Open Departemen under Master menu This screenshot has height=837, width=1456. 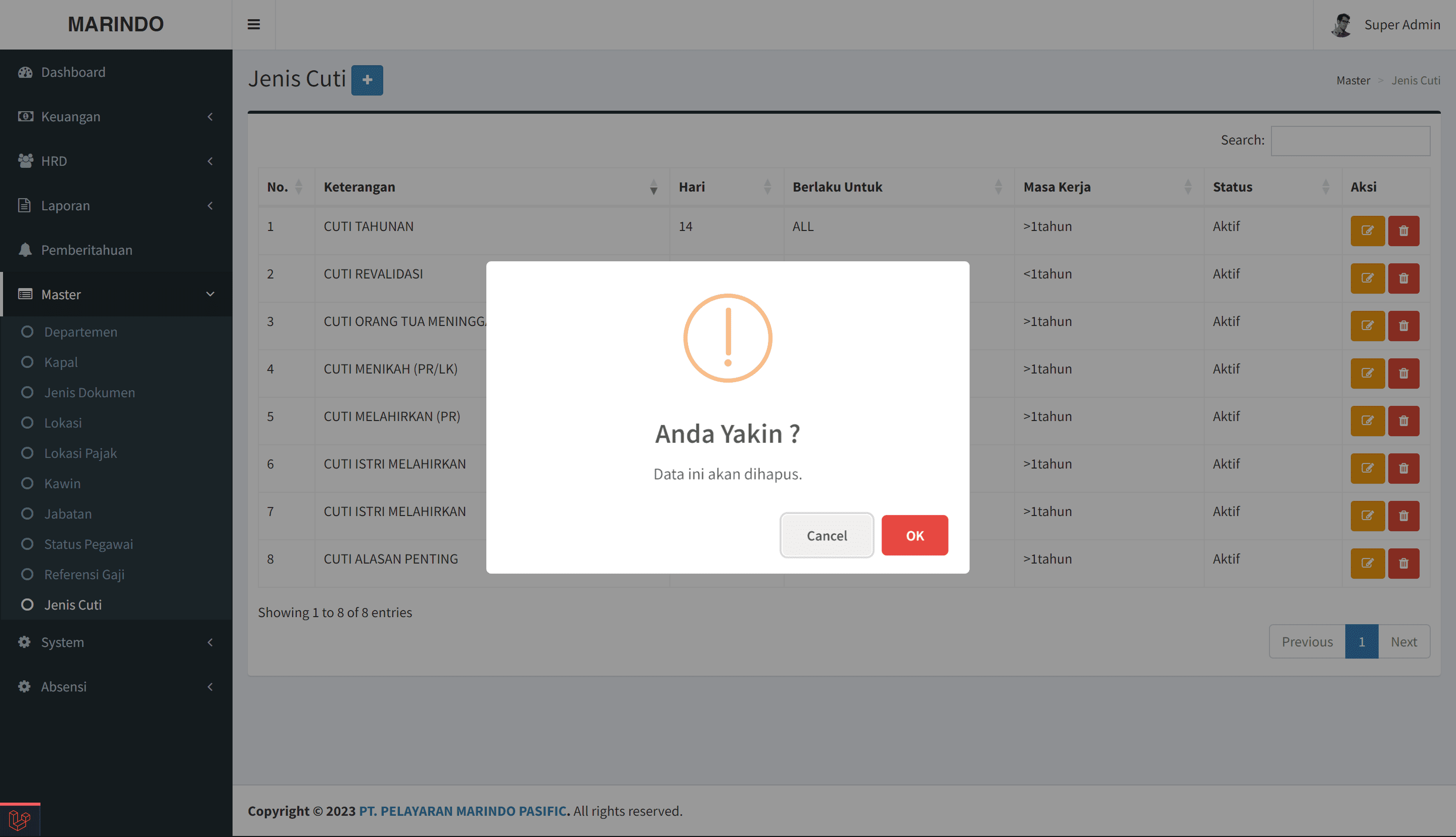point(80,332)
